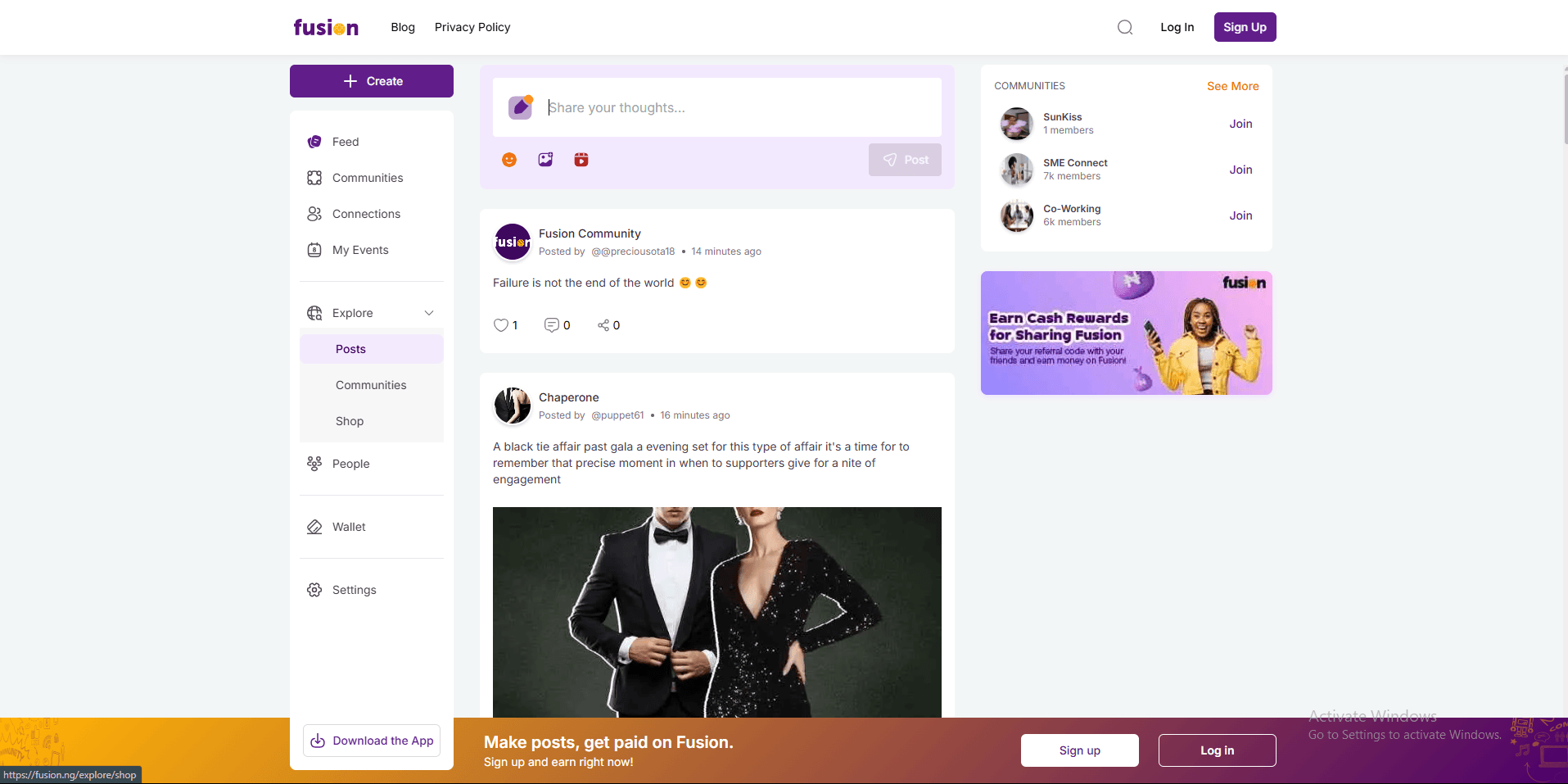This screenshot has width=1568, height=784.
Task: Like the Fusion Community post via heart icon
Action: pos(501,325)
